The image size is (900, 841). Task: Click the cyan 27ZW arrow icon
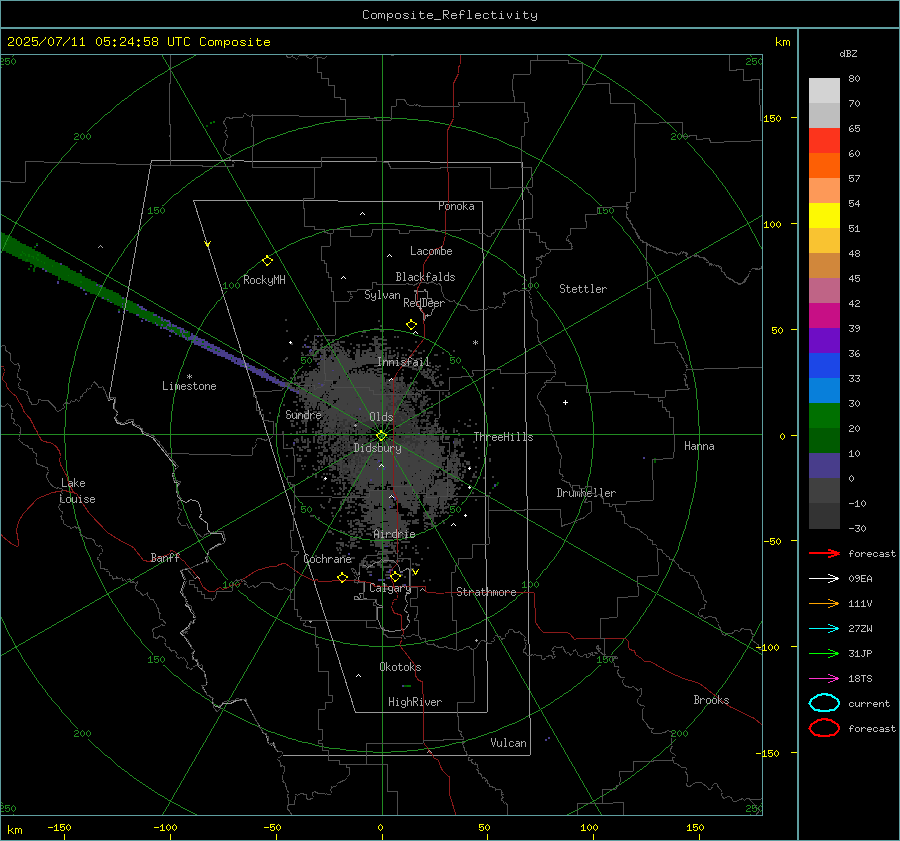tap(824, 629)
